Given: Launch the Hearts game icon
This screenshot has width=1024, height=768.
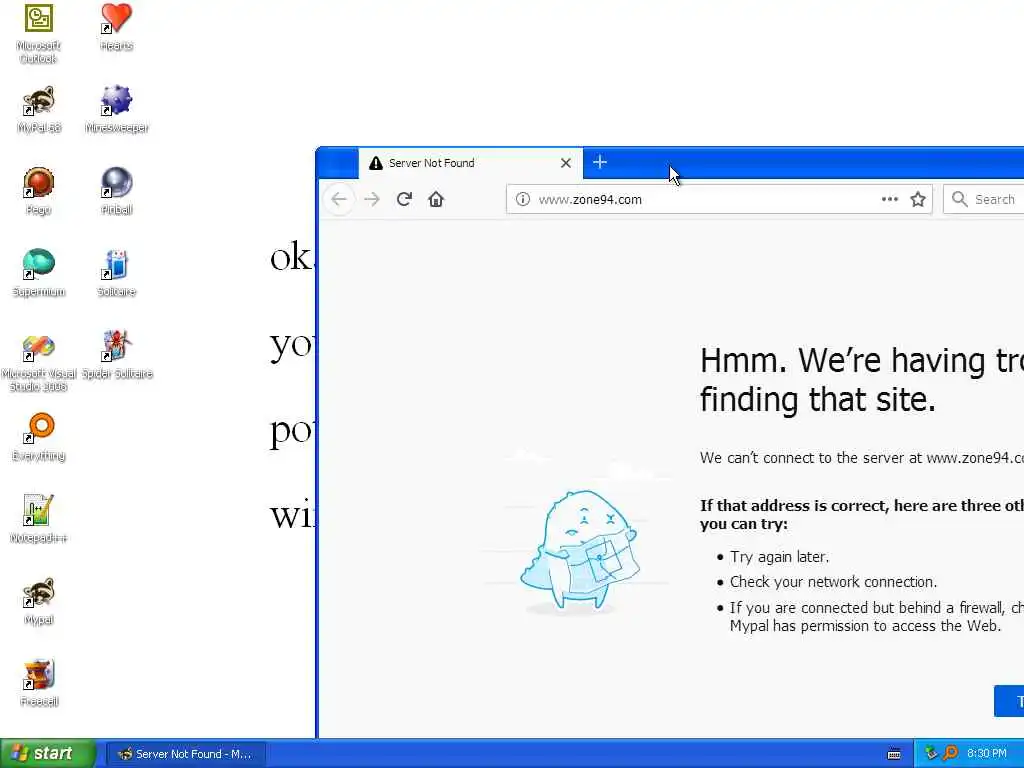Looking at the screenshot, I should [x=116, y=27].
